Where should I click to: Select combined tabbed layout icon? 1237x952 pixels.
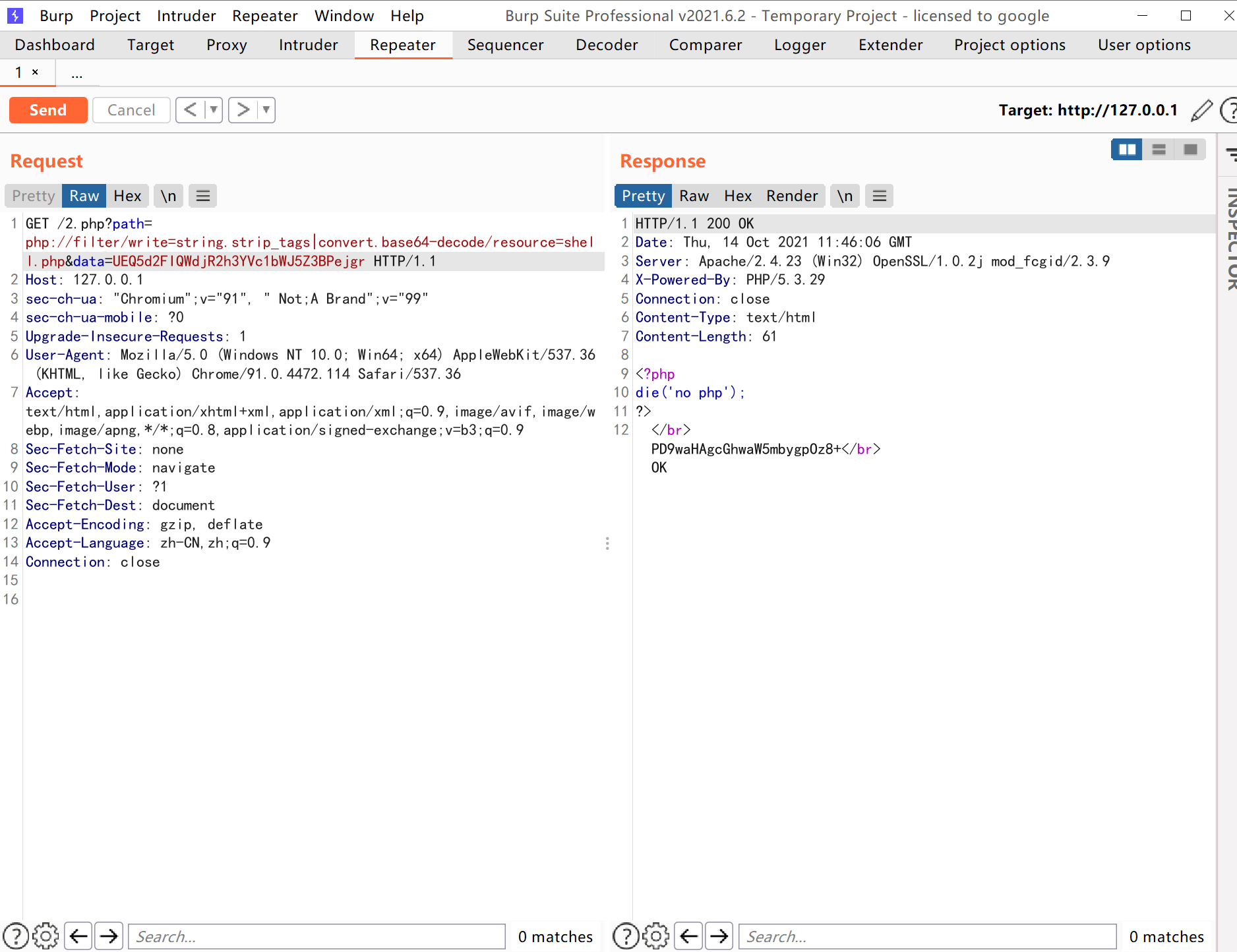(x=1190, y=150)
